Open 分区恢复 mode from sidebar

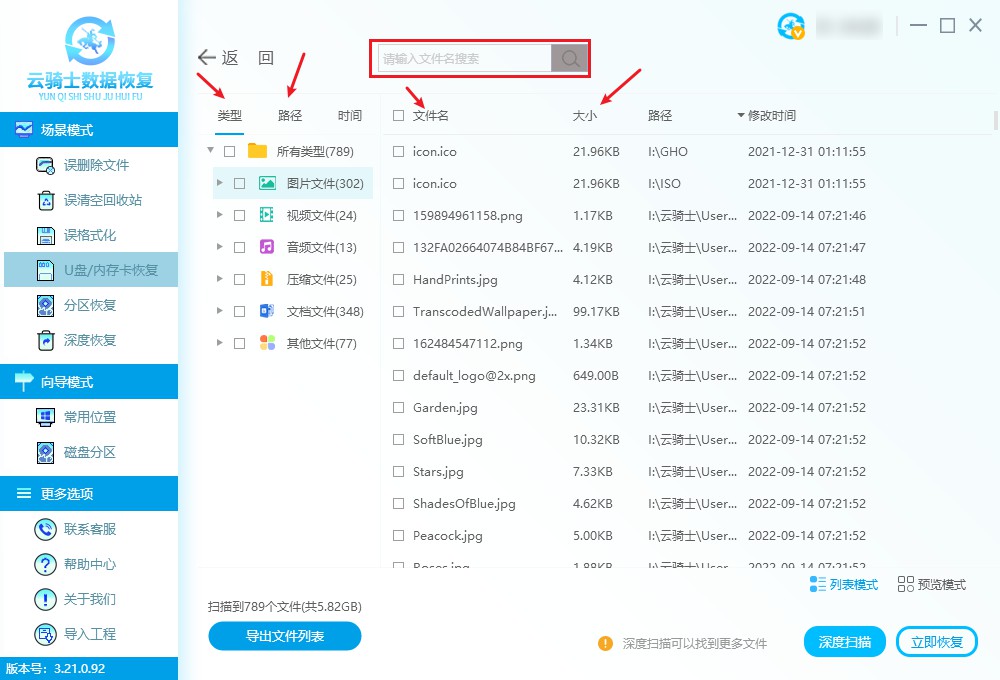tap(90, 306)
